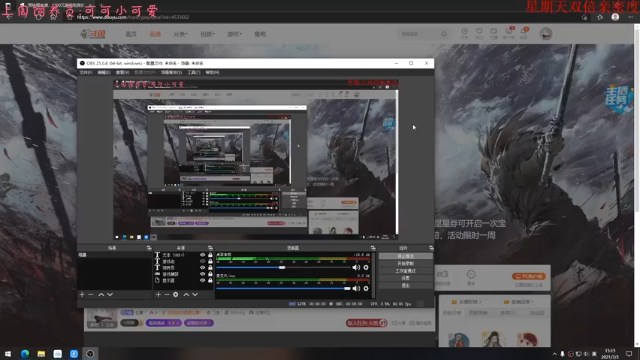Toggle lock of the 显示器 source
This screenshot has width=640, height=360.
pos(210,280)
